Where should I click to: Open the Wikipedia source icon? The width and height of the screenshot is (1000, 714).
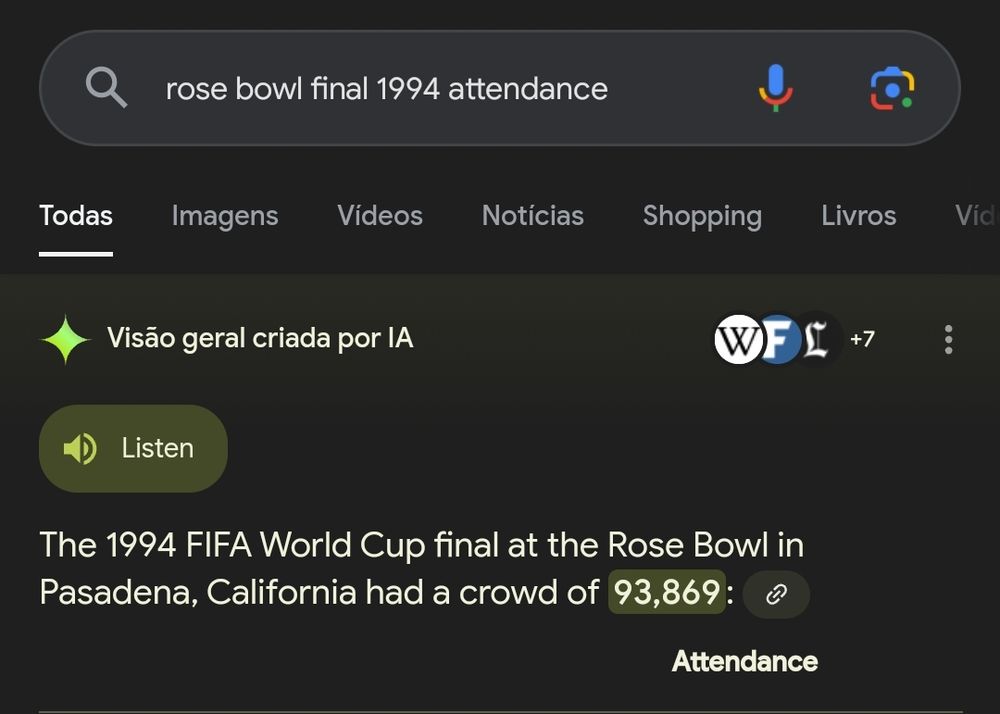coord(738,339)
